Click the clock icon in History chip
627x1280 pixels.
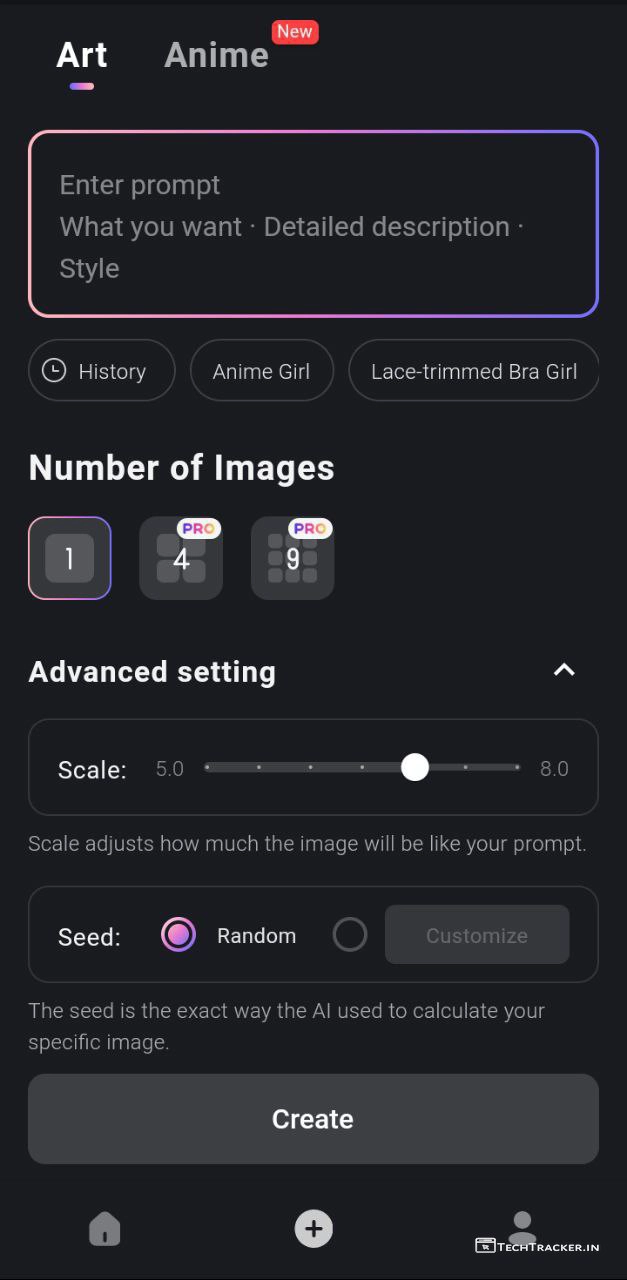(x=54, y=371)
